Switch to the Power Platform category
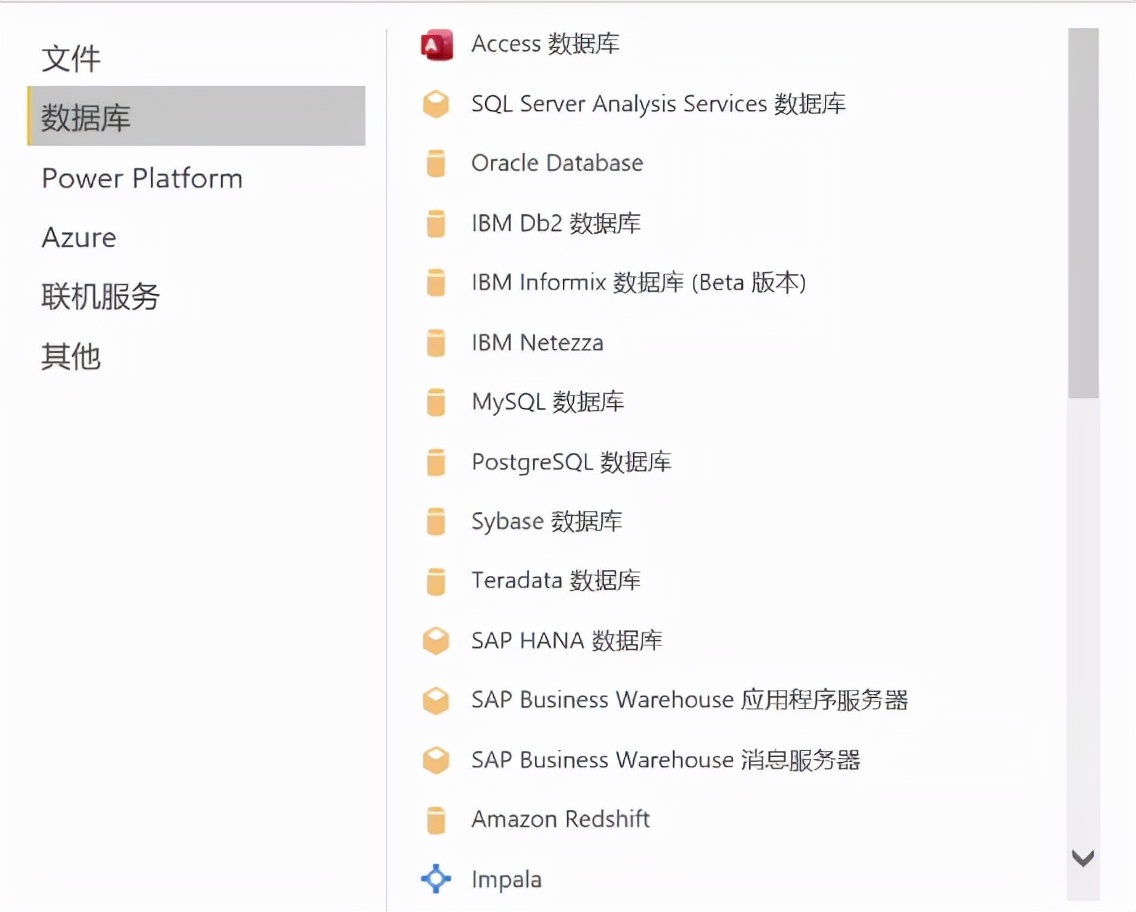 pos(142,178)
